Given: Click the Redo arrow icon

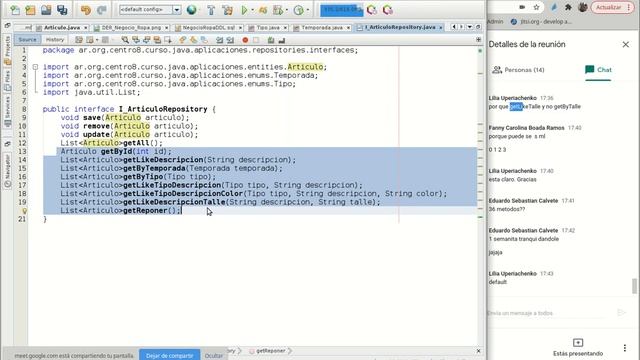Looking at the screenshot, I should pyautogui.click(x=102, y=10).
